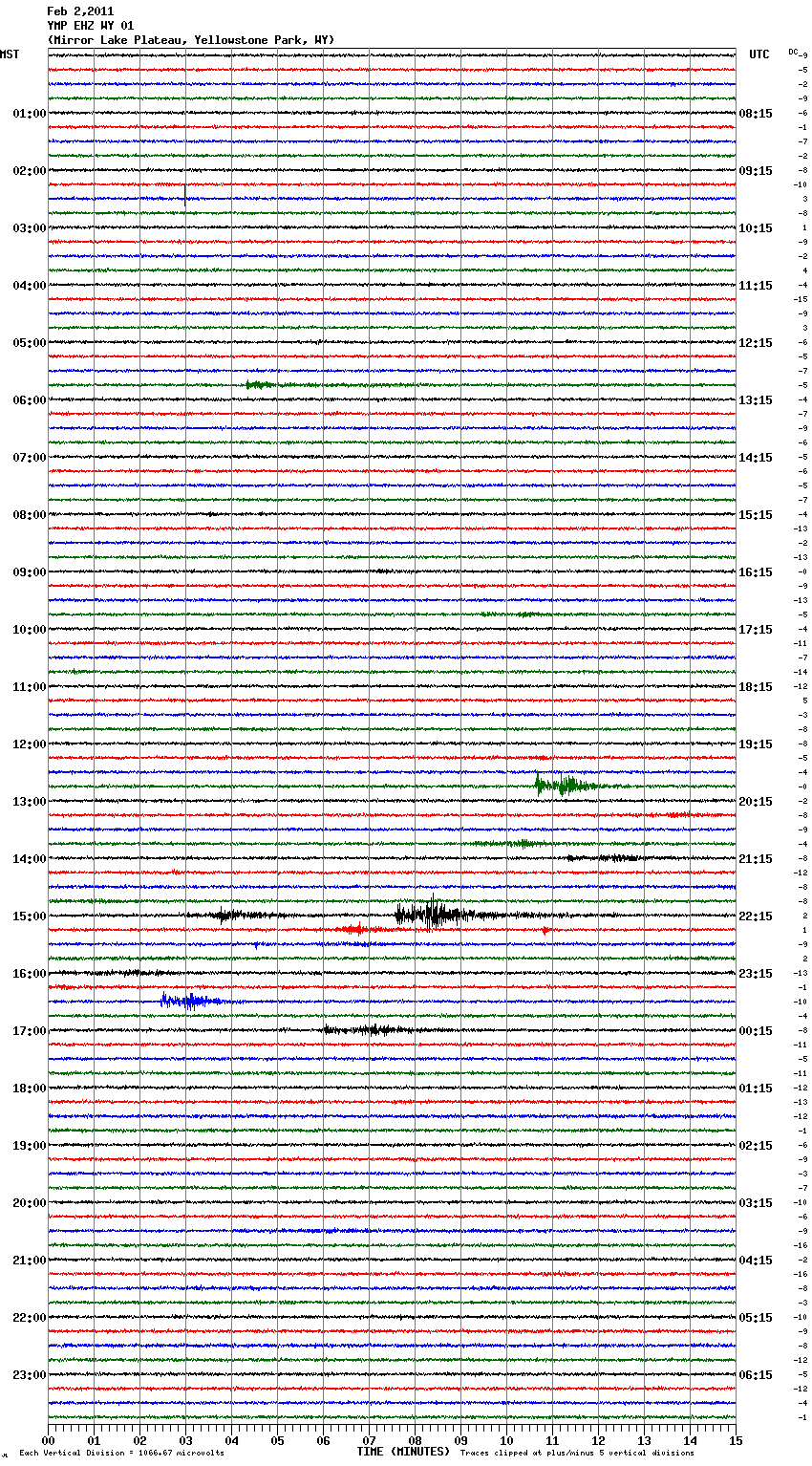The image size is (812, 1466).
Task: Select the '18:00' MST time label
Action: (30, 1089)
